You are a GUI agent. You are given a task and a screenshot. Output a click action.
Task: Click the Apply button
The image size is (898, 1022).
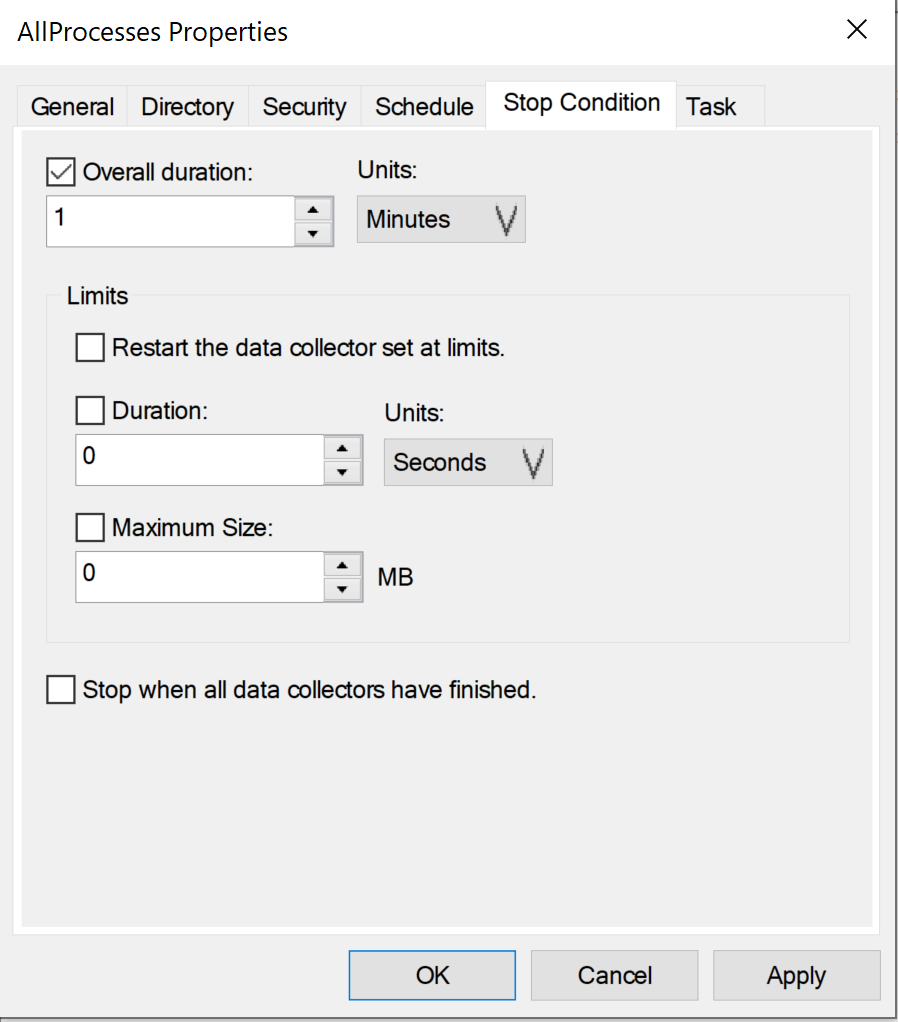pyautogui.click(x=796, y=976)
